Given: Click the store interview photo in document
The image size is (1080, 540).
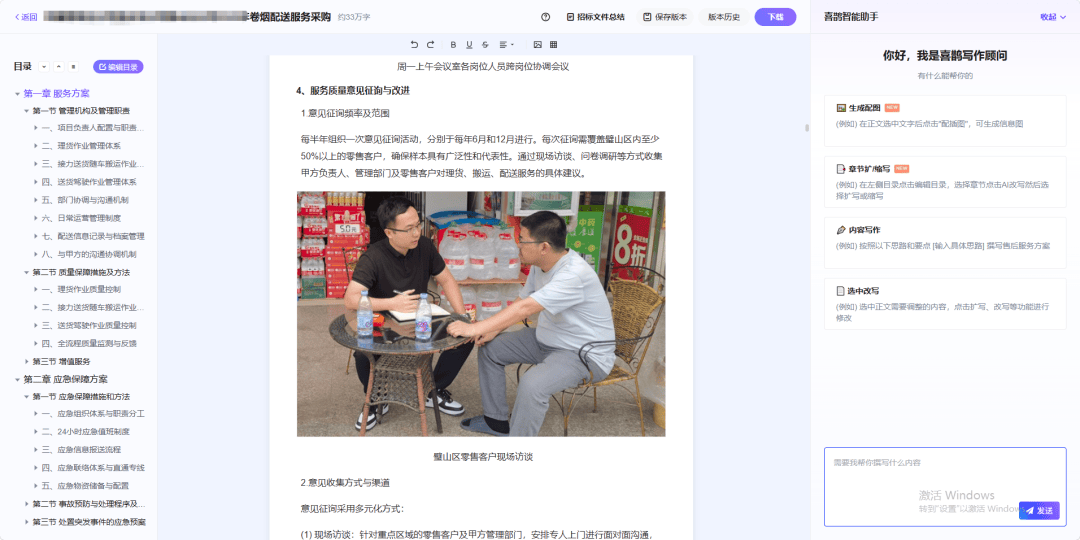Looking at the screenshot, I should (x=481, y=314).
